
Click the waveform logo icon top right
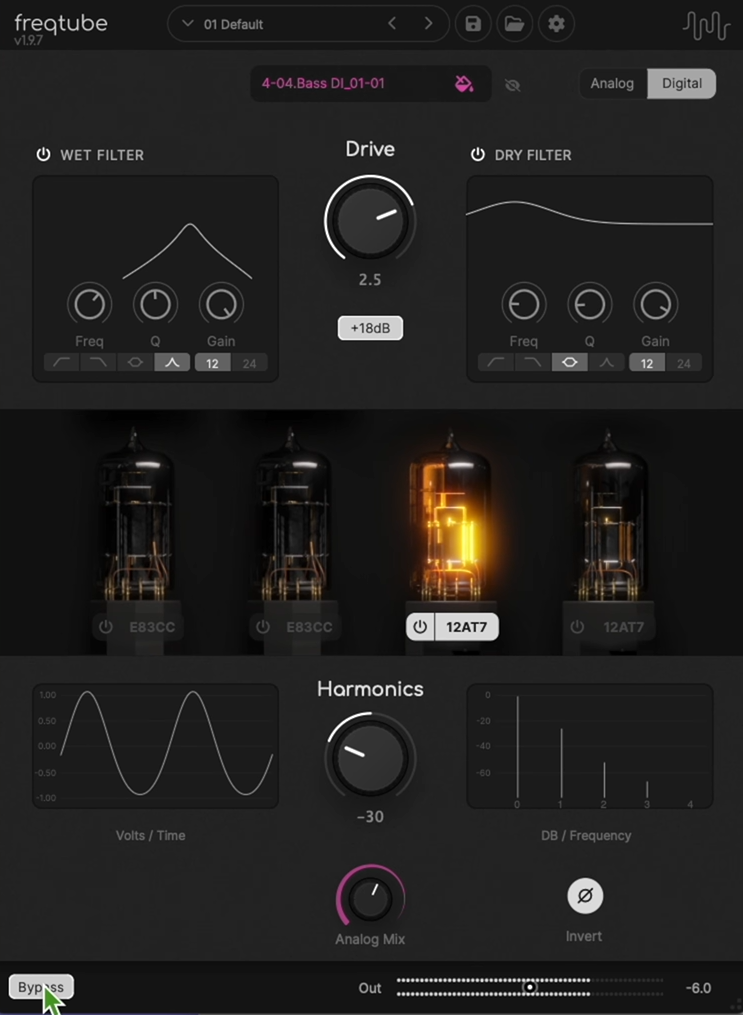click(706, 25)
